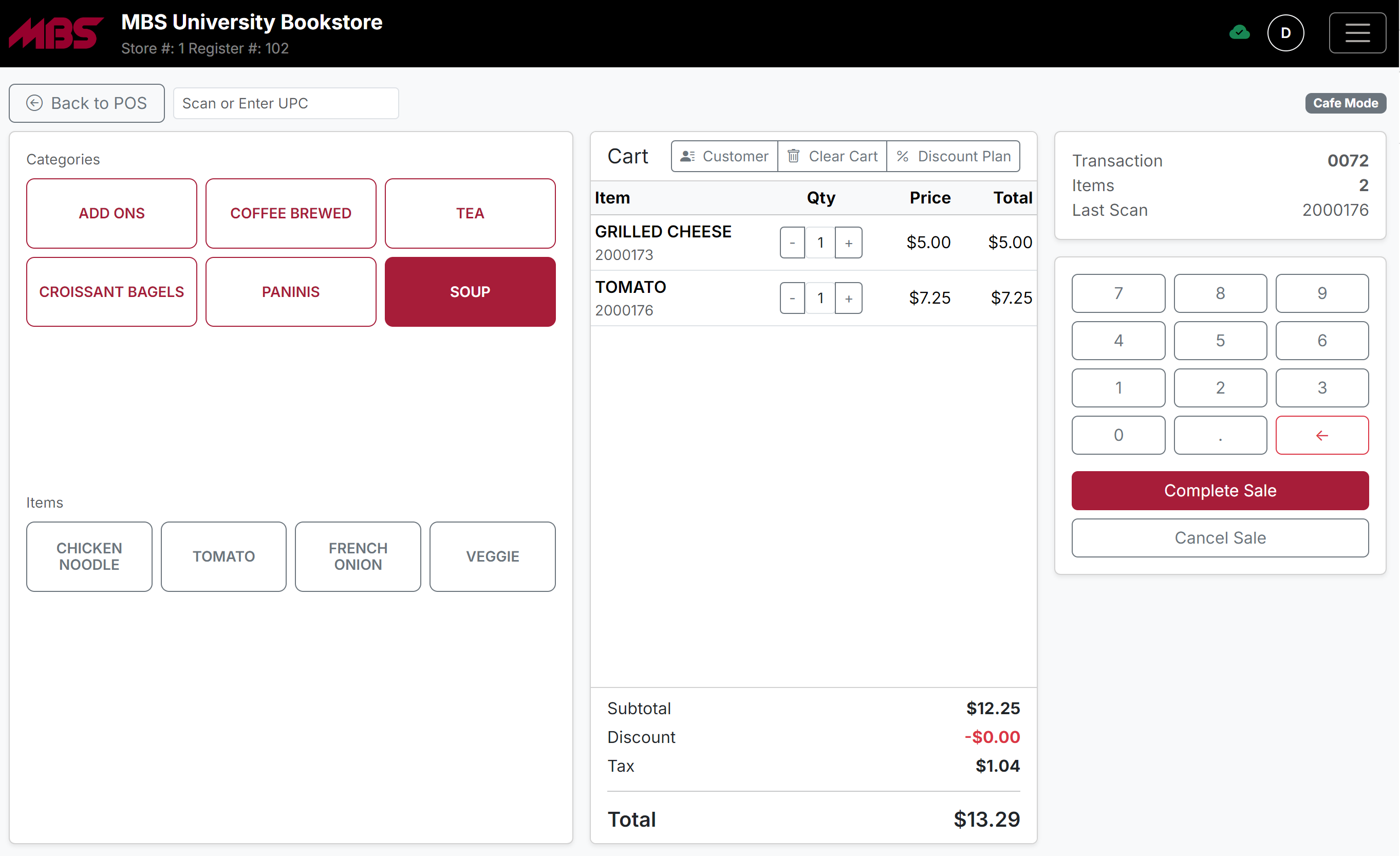This screenshot has height=856, width=1400.
Task: Add VEGGIE soup item
Action: point(493,557)
